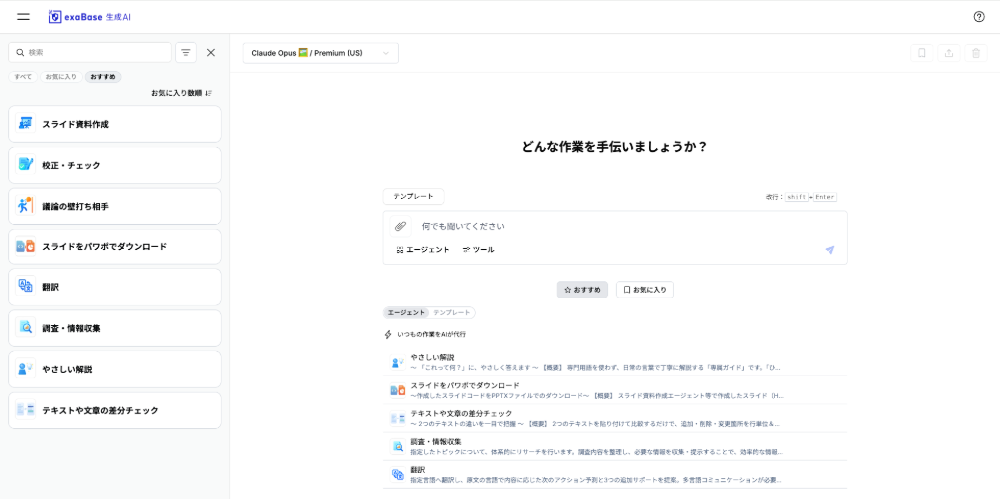Click the 調査・情報収集 icon in main list
This screenshot has height=499, width=1000.
pos(397,446)
